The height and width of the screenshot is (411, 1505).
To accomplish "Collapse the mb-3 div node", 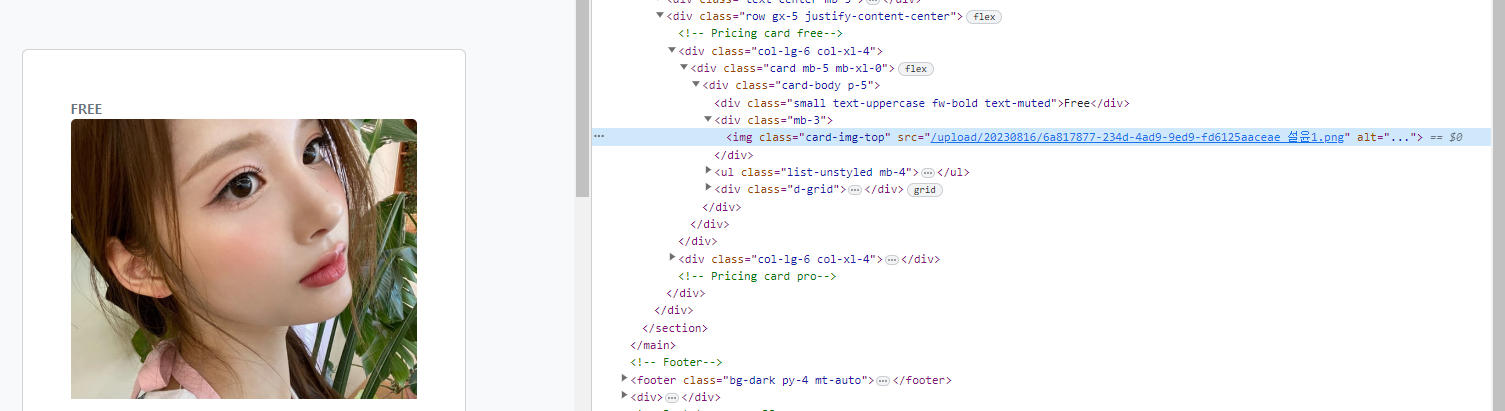I will 708,120.
